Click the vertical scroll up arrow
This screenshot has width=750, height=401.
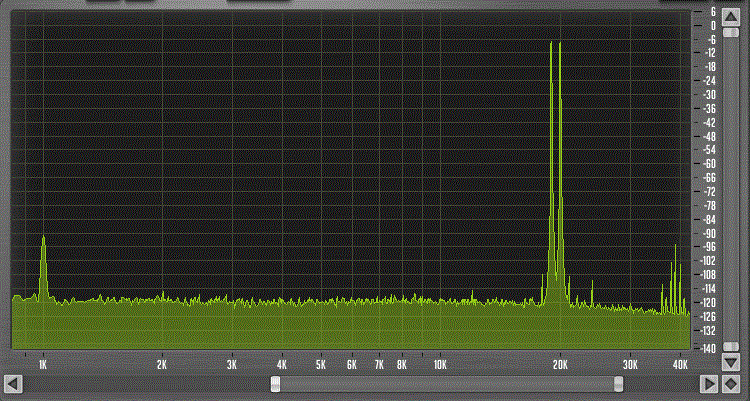click(x=731, y=18)
